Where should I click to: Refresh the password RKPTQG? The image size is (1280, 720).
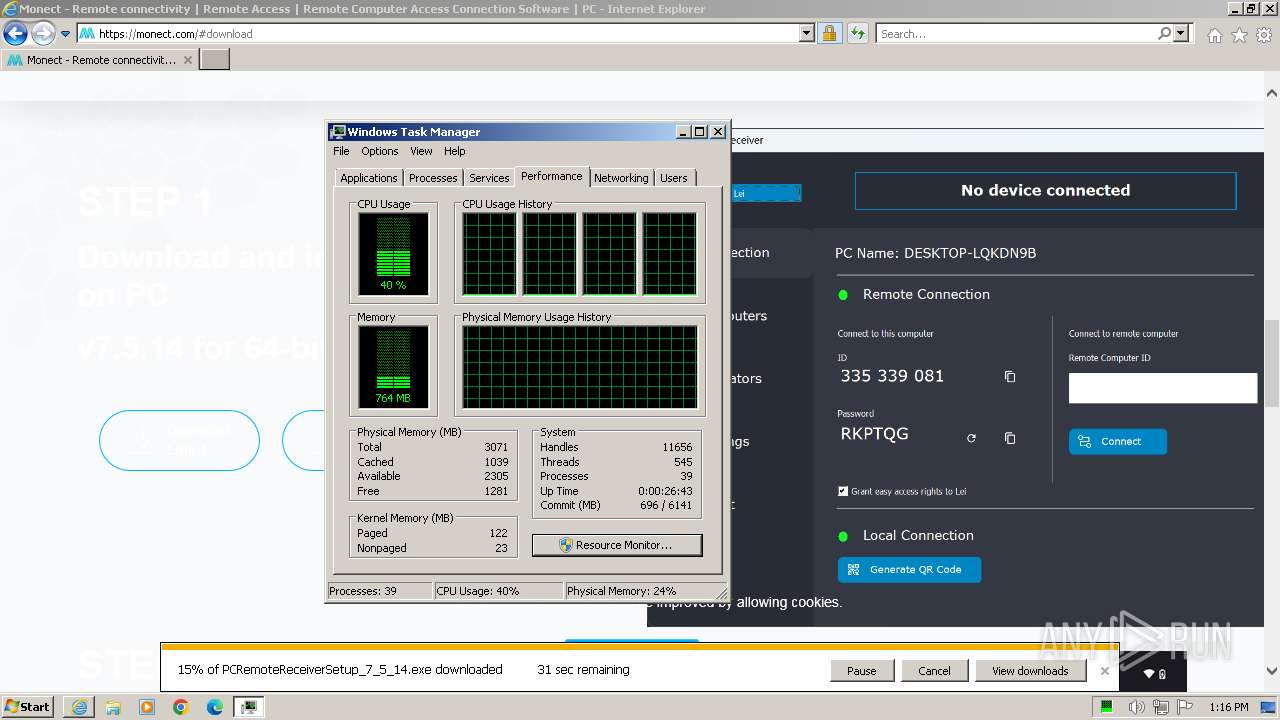coord(971,438)
